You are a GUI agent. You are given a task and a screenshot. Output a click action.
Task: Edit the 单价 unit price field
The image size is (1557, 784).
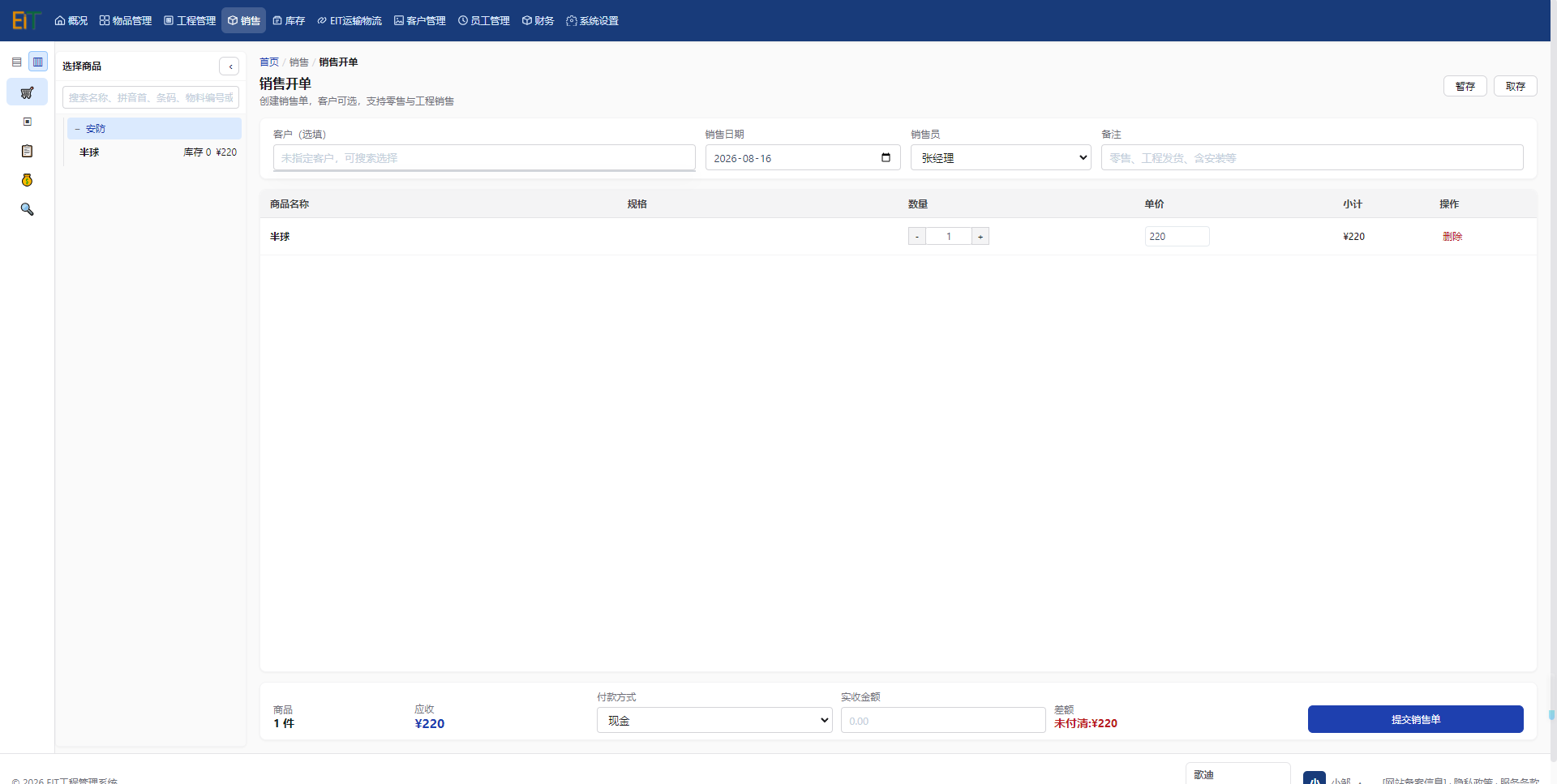pyautogui.click(x=1177, y=236)
